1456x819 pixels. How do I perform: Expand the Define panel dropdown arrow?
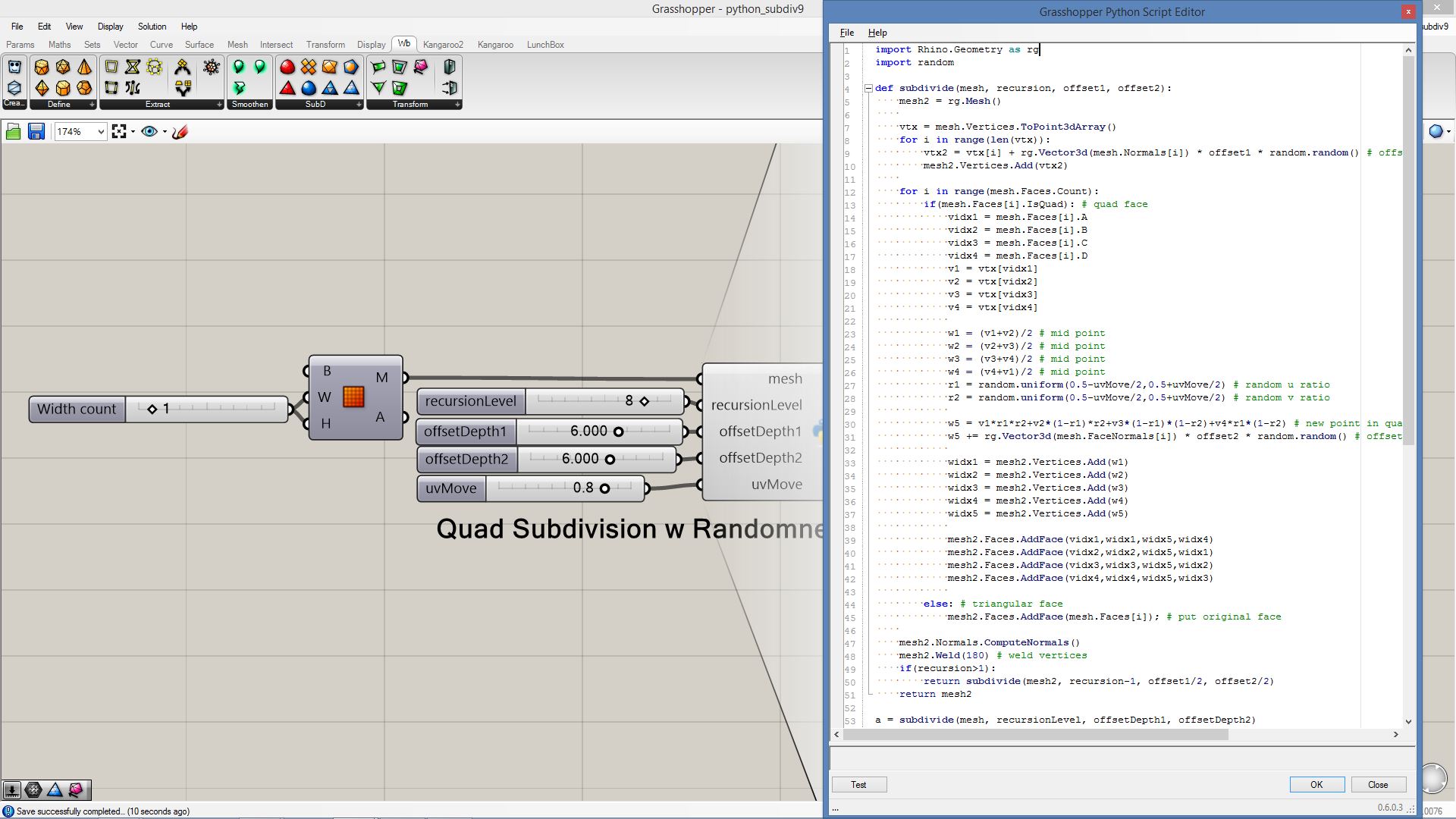92,105
